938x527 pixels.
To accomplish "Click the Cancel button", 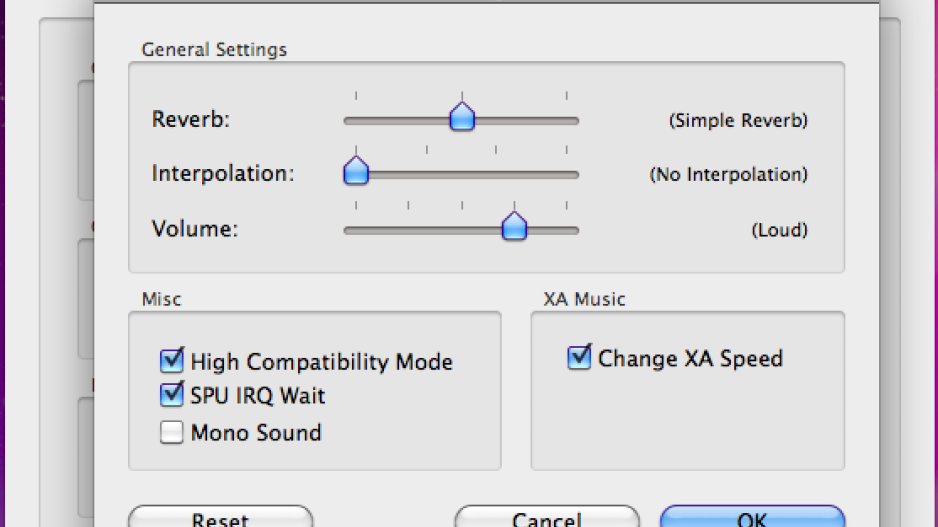I will (546, 518).
